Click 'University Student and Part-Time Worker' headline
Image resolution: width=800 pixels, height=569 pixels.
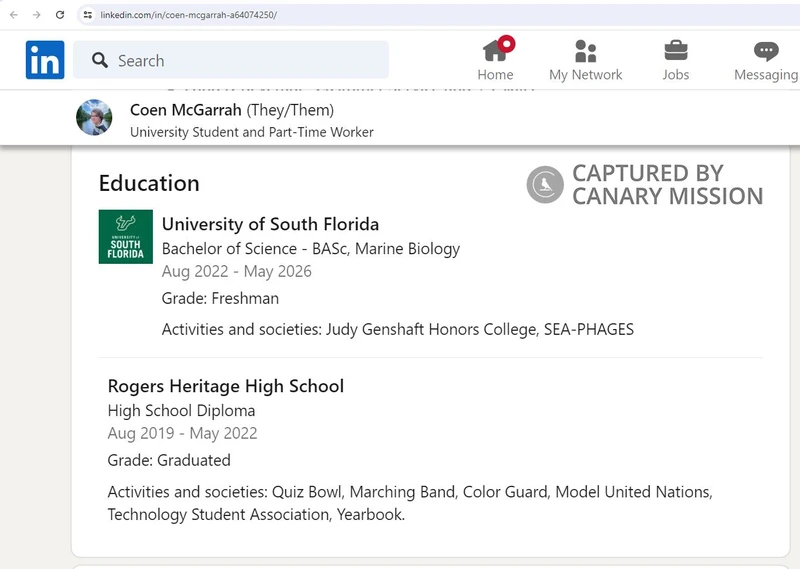click(252, 132)
